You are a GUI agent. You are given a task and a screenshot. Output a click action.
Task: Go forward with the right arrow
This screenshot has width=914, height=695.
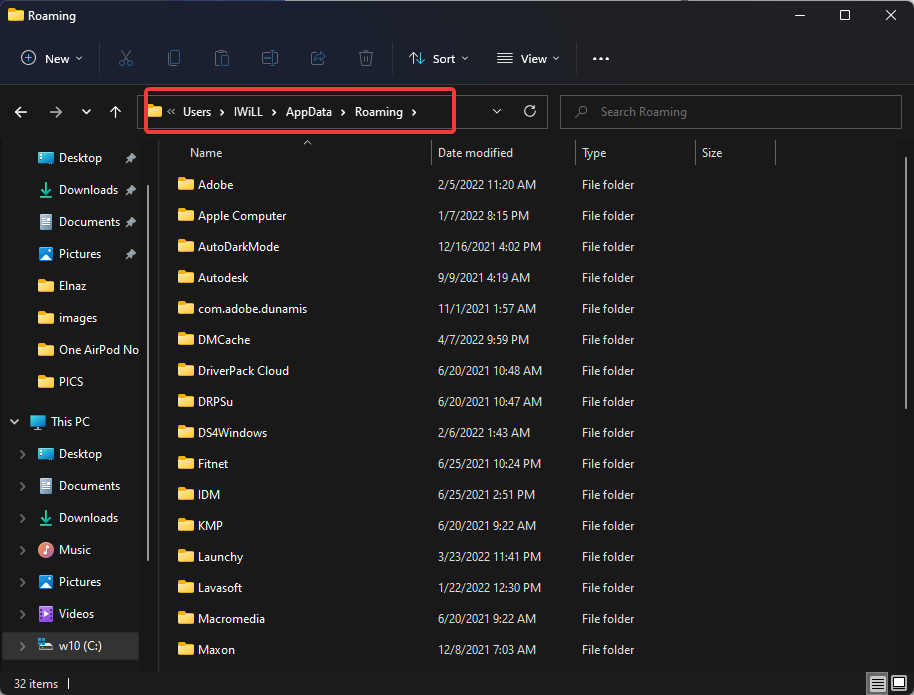coord(56,112)
